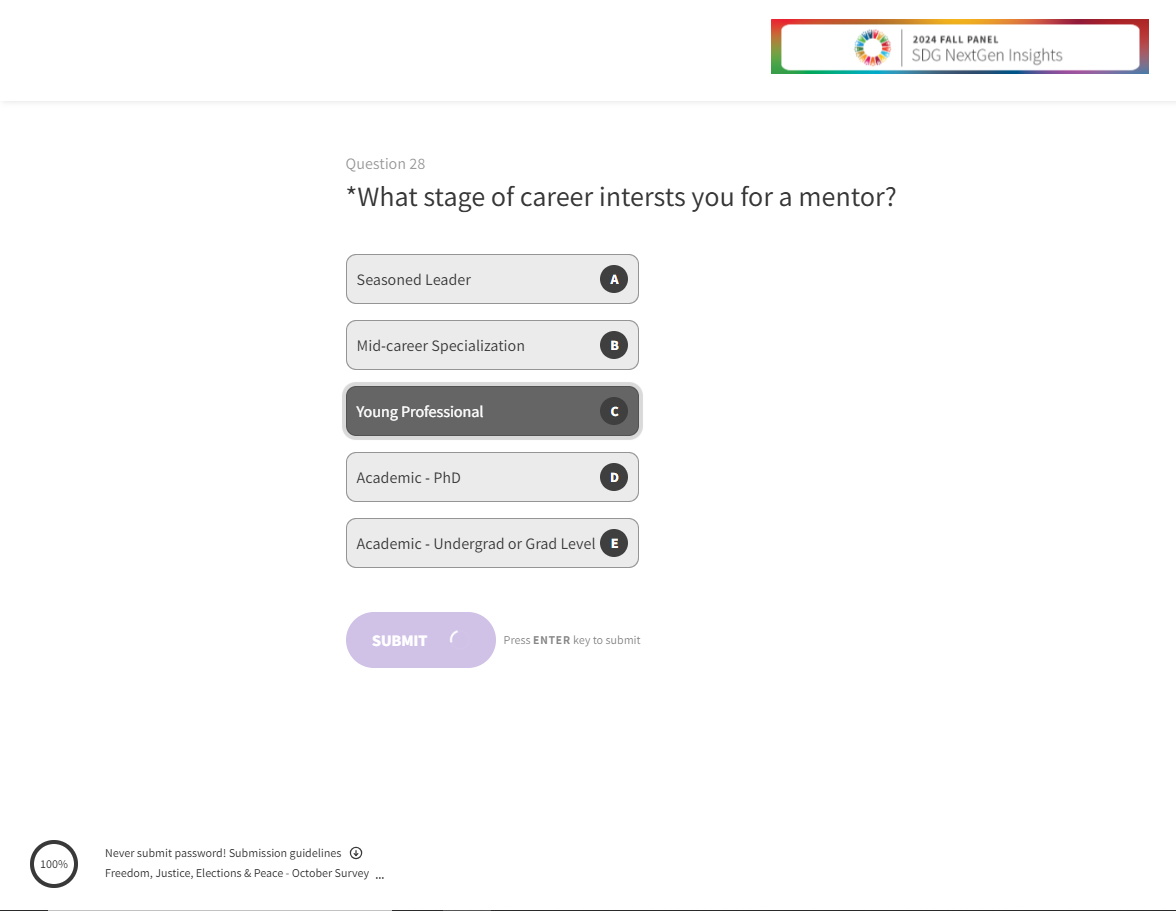The image size is (1176, 911).
Task: Click the ellipsis after the October Survey title
Action: point(380,875)
